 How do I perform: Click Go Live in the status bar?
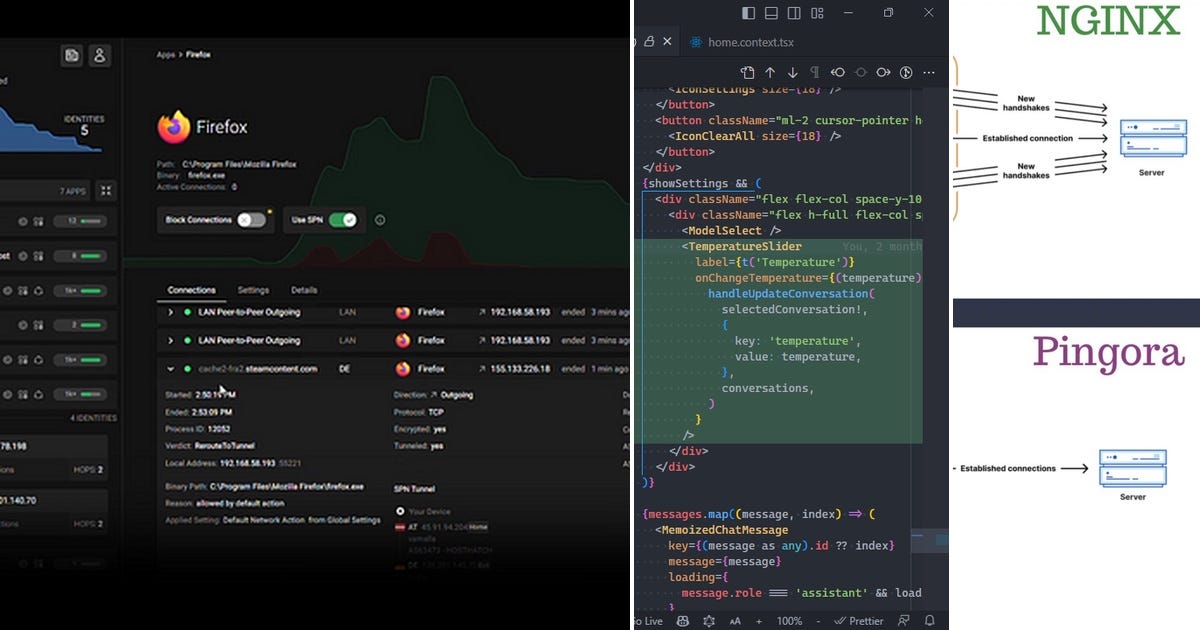[x=648, y=621]
